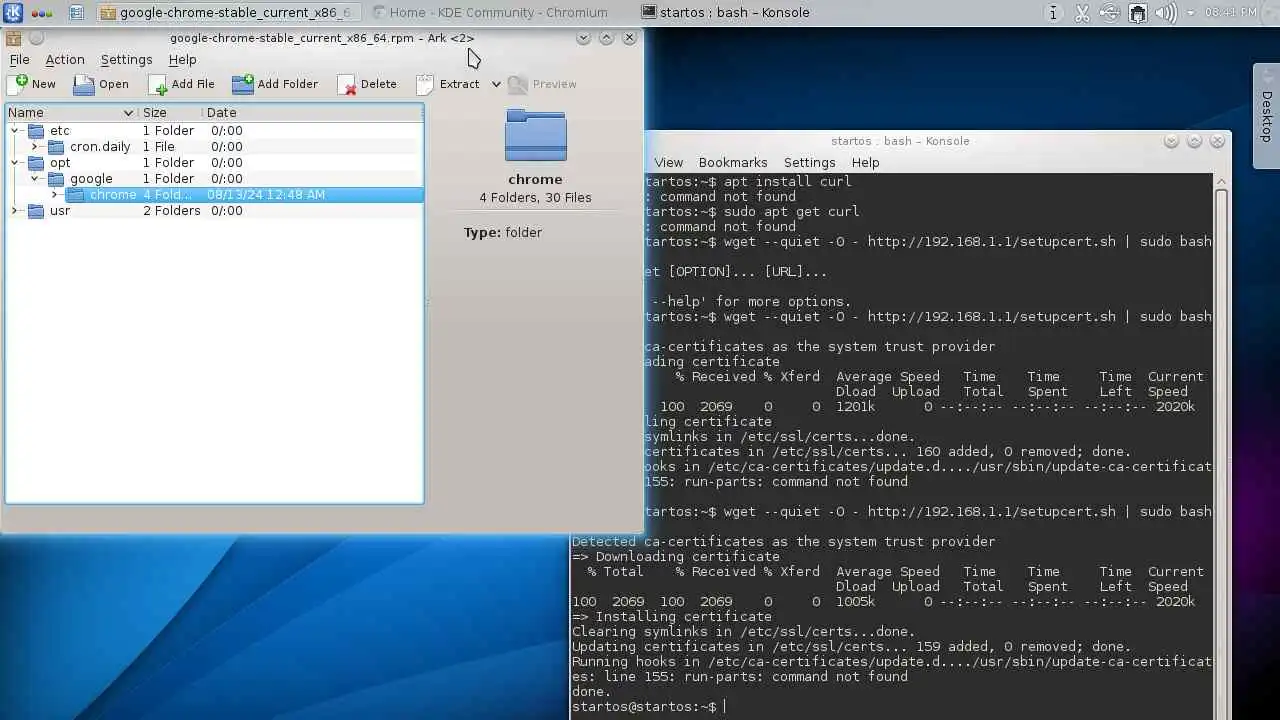Click the info notification tray icon
Screen dimensions: 1280x720
pyautogui.click(x=1053, y=13)
